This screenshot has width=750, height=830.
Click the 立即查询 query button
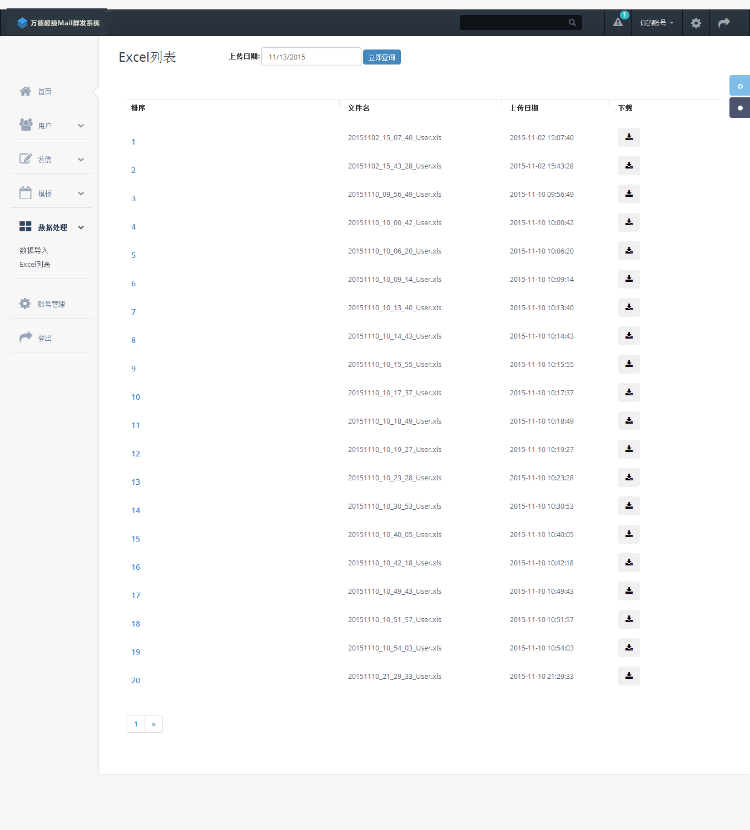point(382,57)
